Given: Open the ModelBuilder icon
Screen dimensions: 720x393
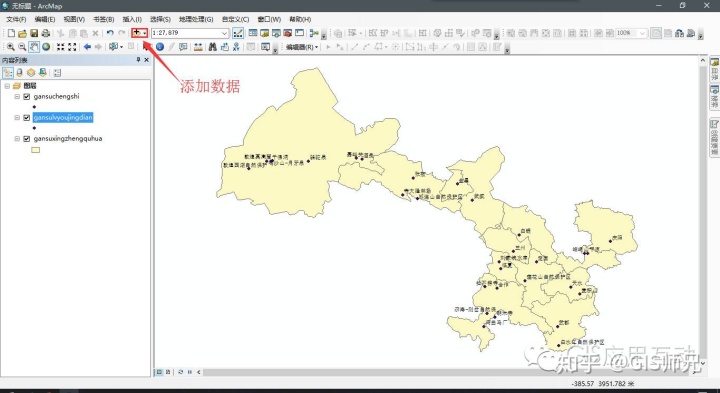Looking at the screenshot, I should pos(314,33).
